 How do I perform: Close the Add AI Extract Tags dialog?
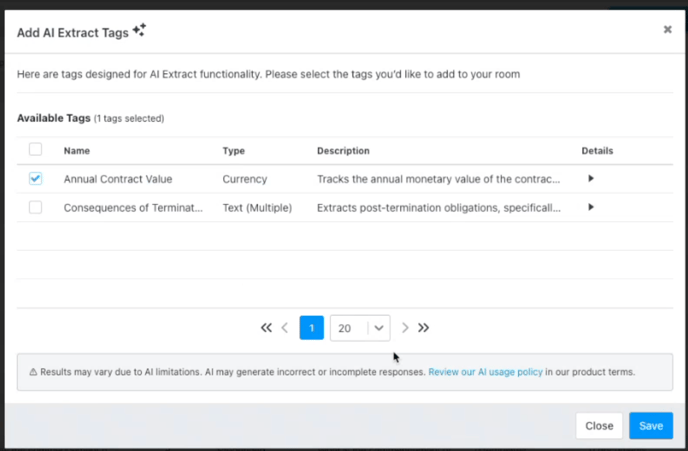(x=667, y=30)
